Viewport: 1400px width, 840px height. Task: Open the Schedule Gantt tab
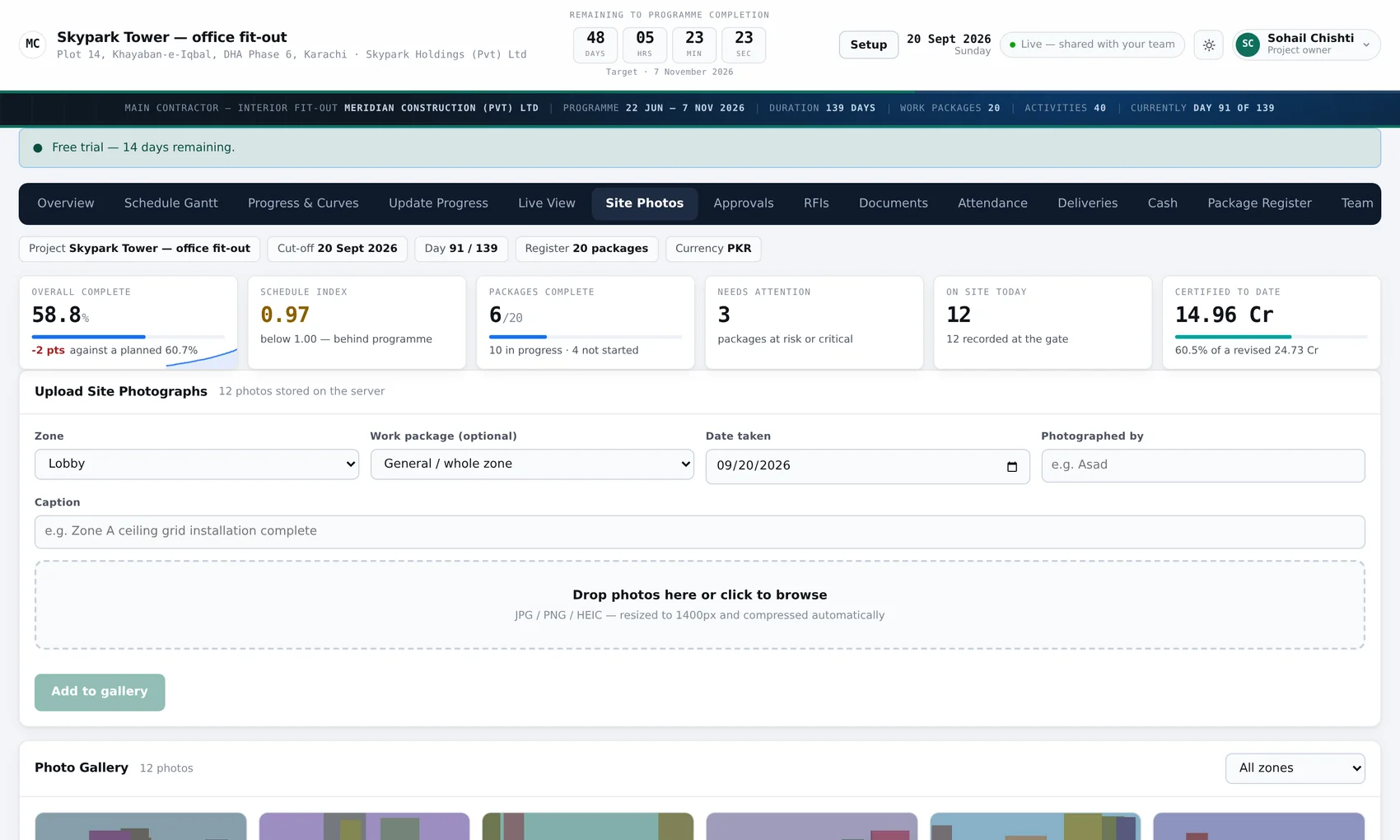(171, 203)
